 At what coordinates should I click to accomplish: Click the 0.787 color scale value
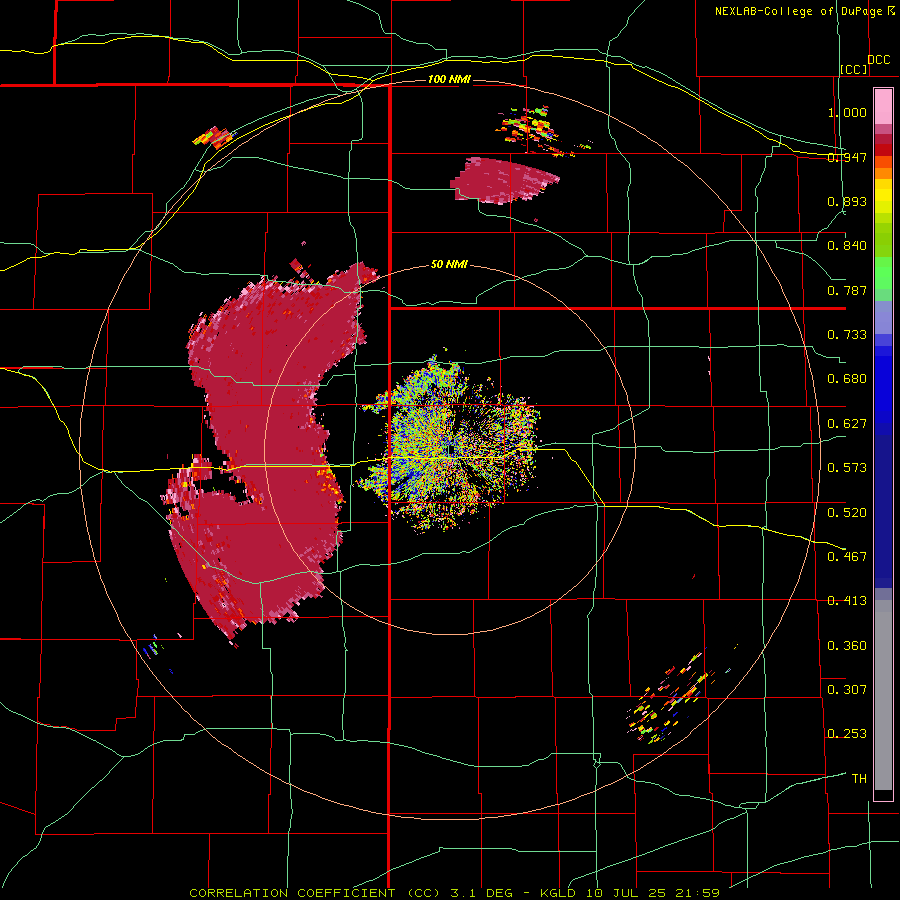click(847, 290)
